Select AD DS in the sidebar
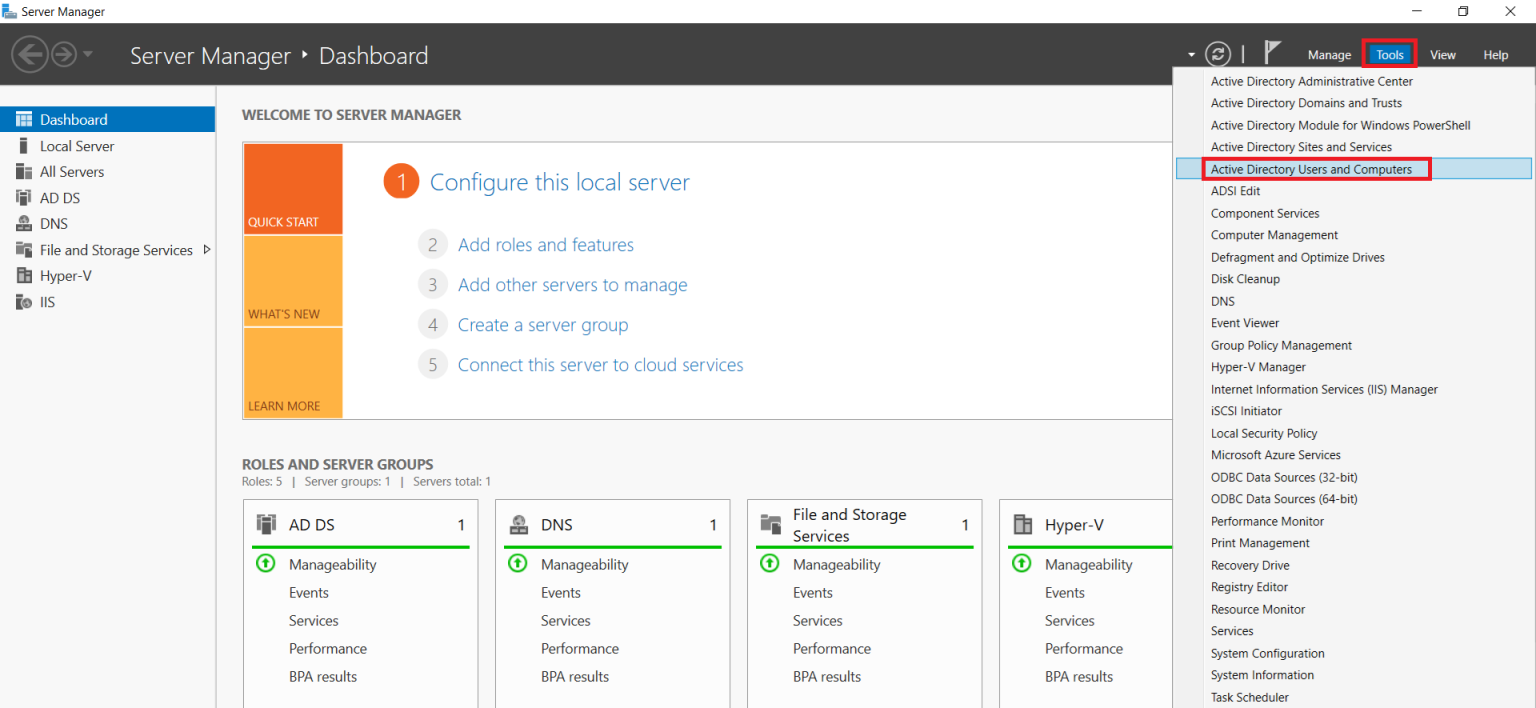The height and width of the screenshot is (708, 1536). (x=60, y=197)
